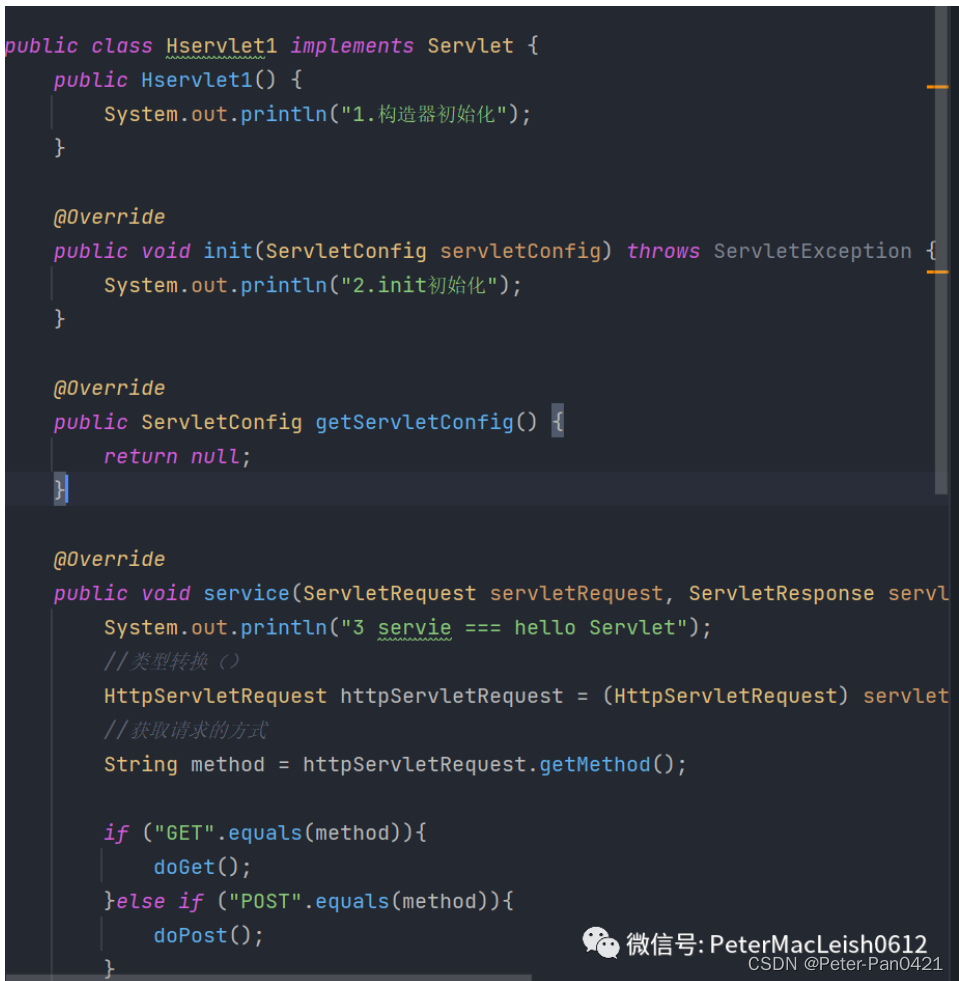Click the top orange warning stripe marker
Image resolution: width=959 pixels, height=981 pixels.
click(937, 87)
